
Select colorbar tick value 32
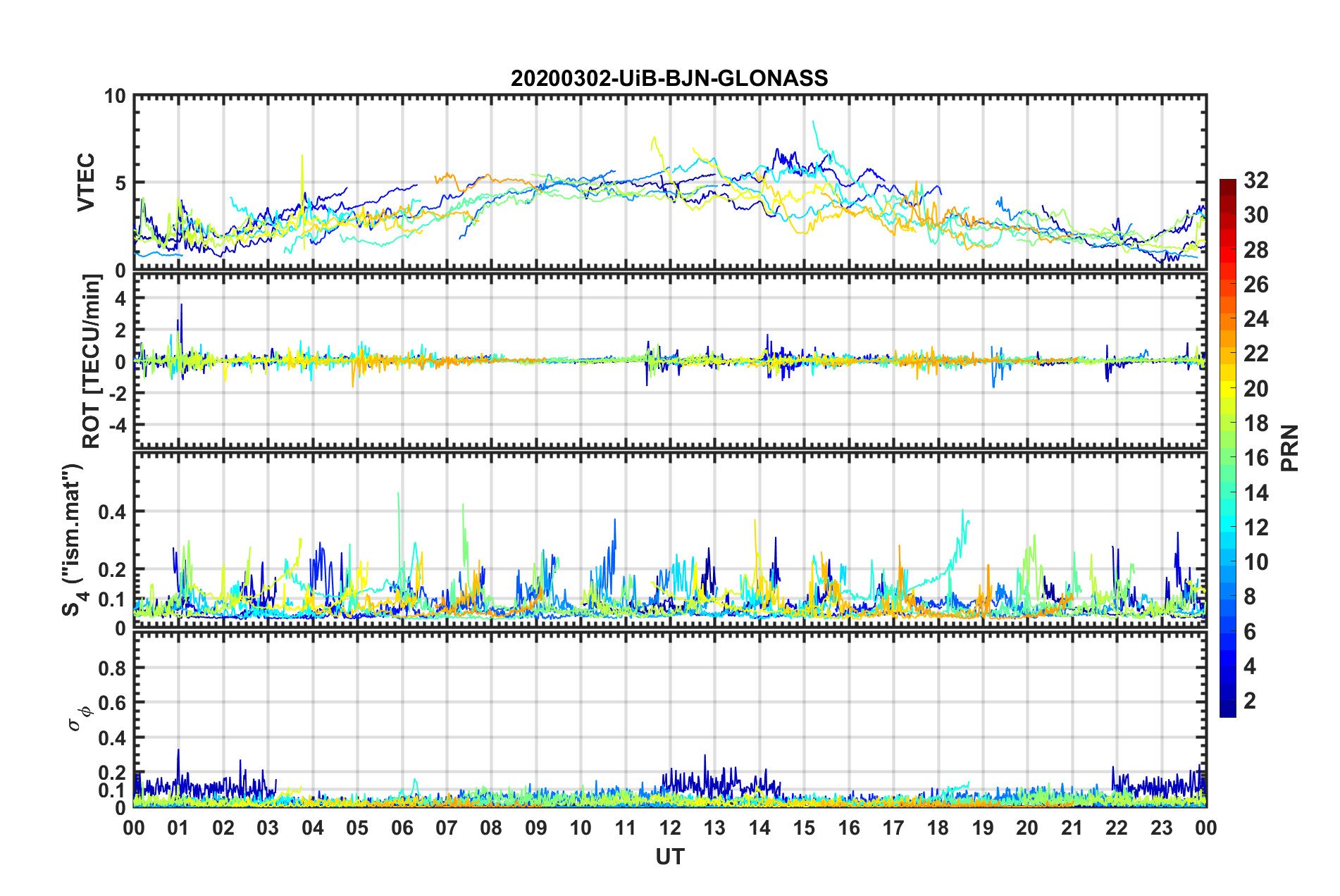pos(1255,180)
